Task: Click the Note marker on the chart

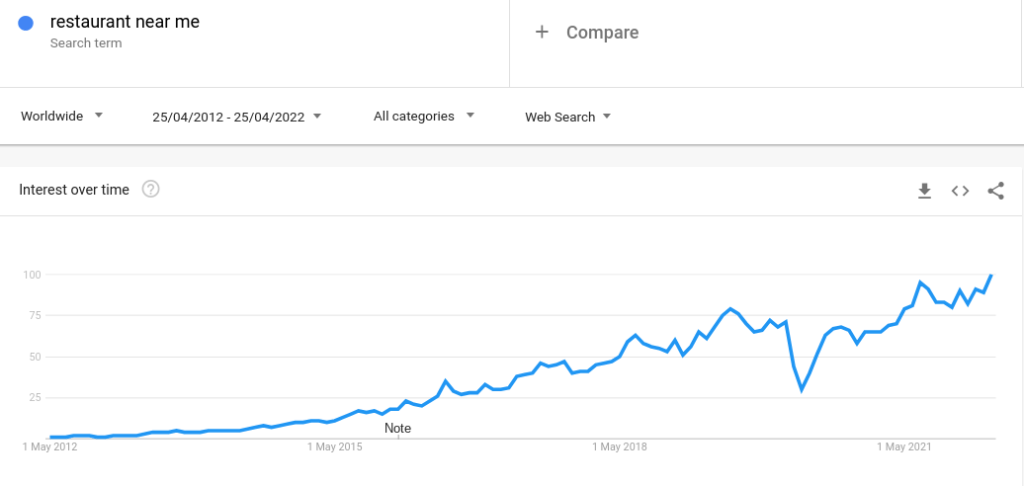Action: point(398,429)
